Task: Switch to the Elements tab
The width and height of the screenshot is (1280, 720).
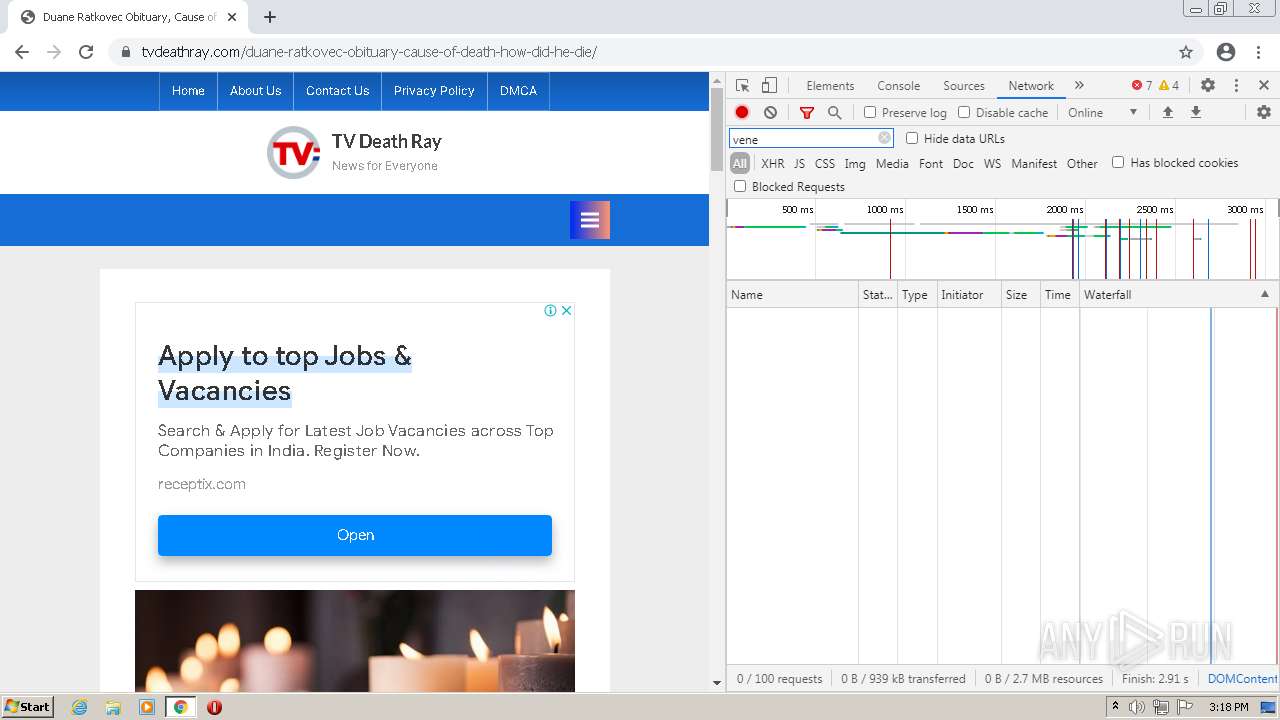Action: pyautogui.click(x=830, y=86)
